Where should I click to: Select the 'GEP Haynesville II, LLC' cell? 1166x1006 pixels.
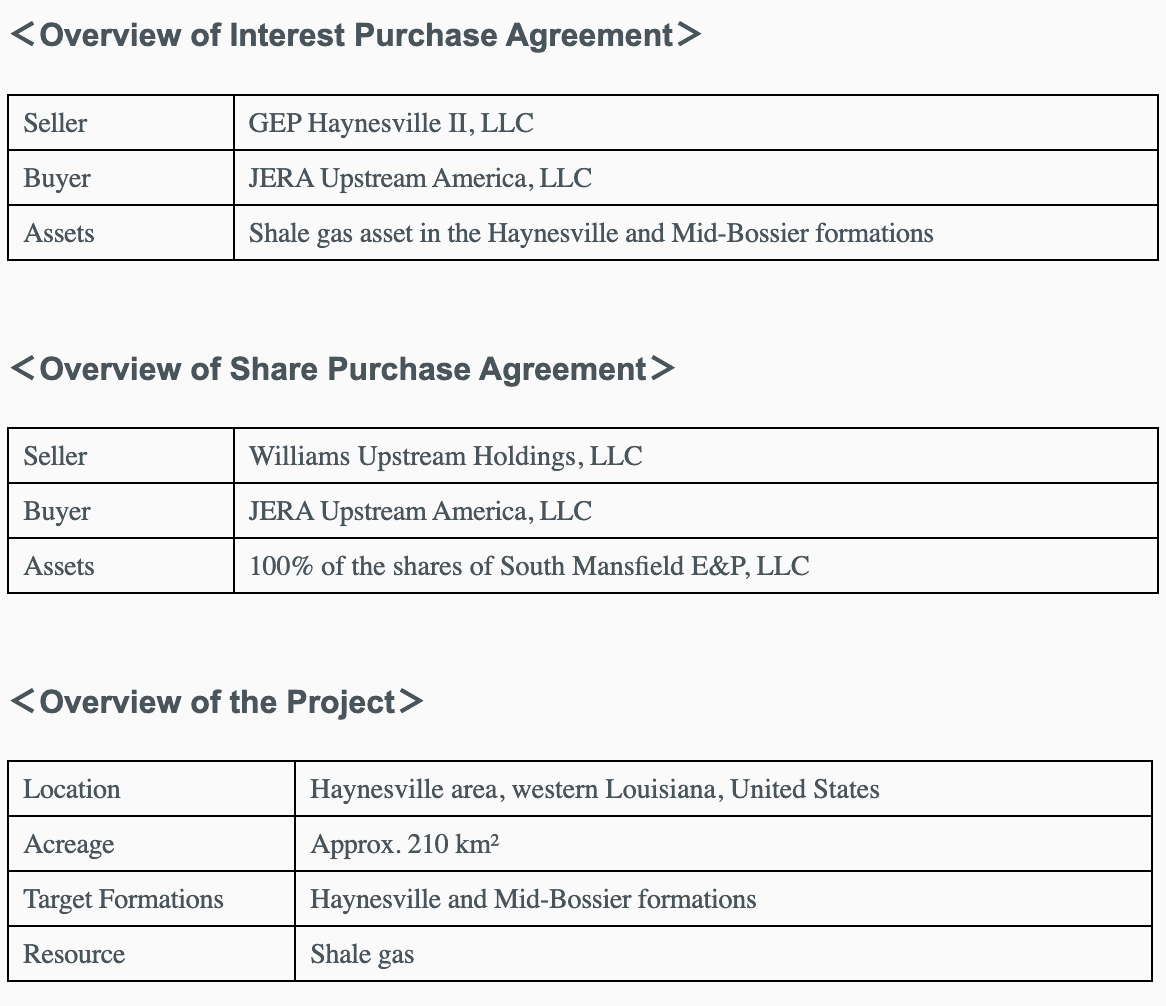(391, 123)
